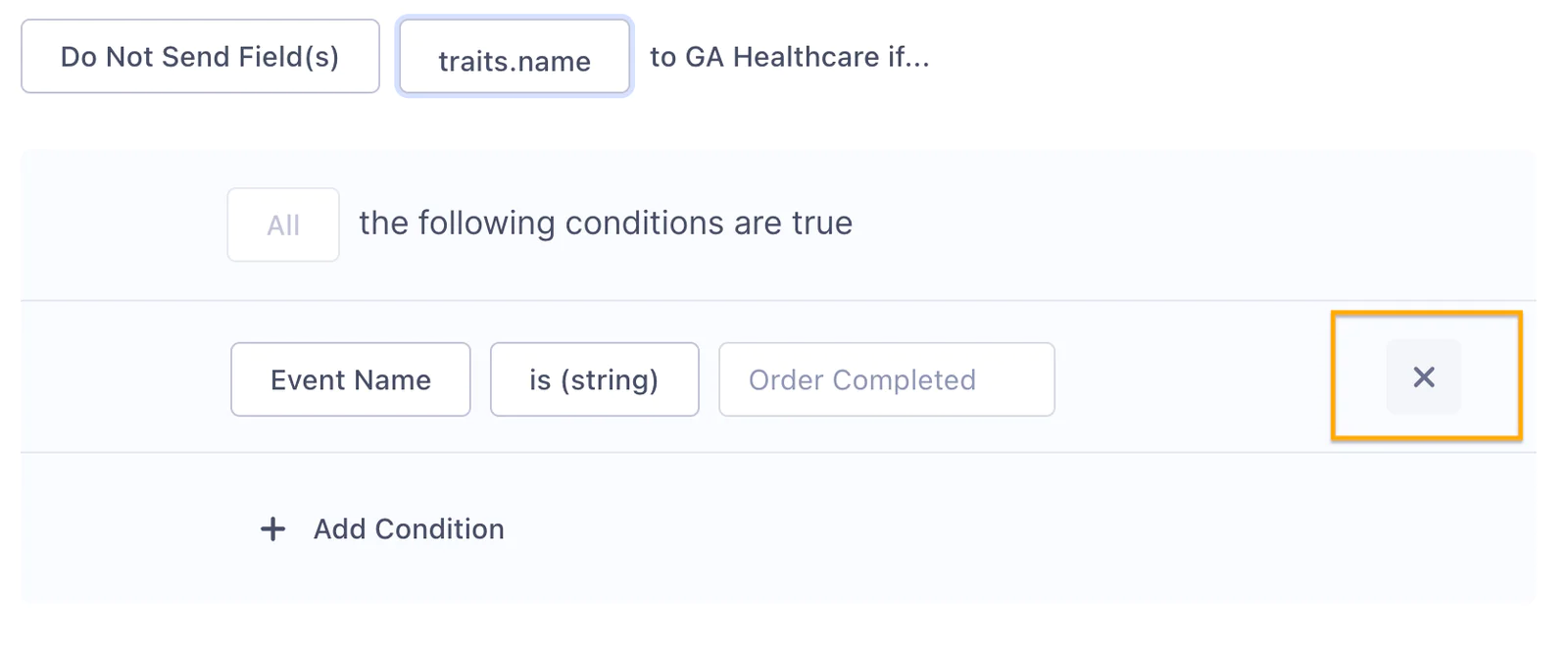Click the plus icon beside Add Condition
Image resolution: width=1568 pixels, height=650 pixels.
coord(271,528)
